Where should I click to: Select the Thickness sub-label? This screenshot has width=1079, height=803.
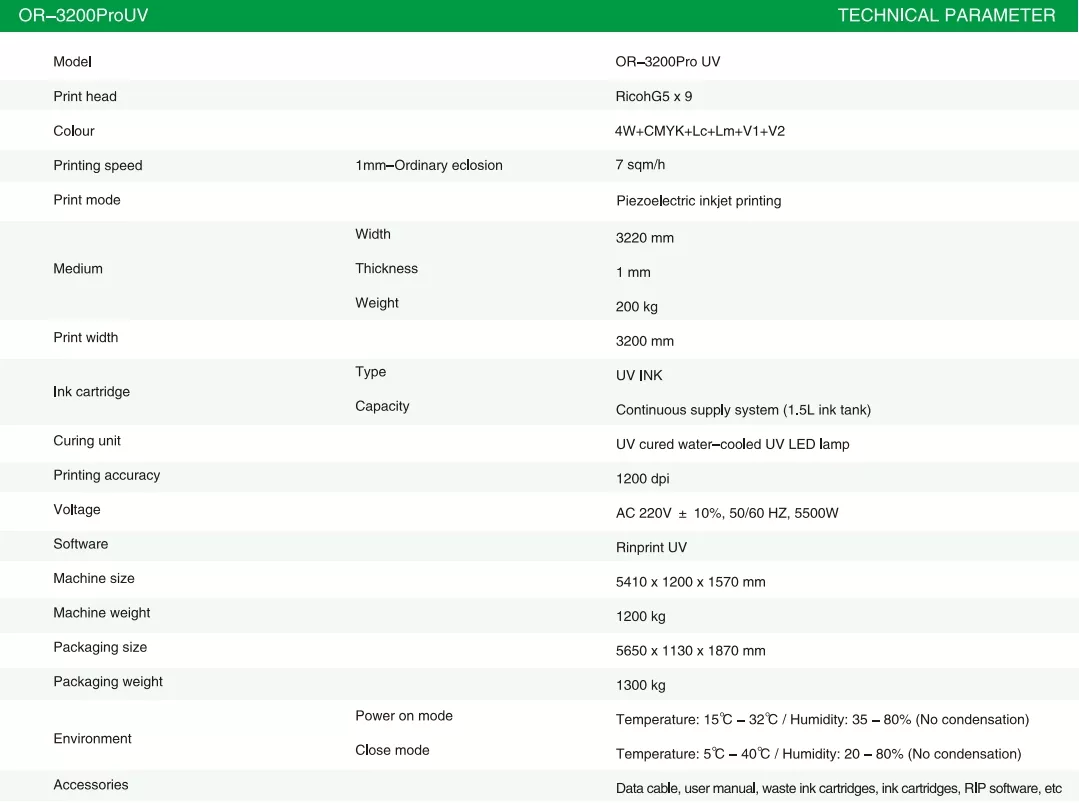(386, 269)
